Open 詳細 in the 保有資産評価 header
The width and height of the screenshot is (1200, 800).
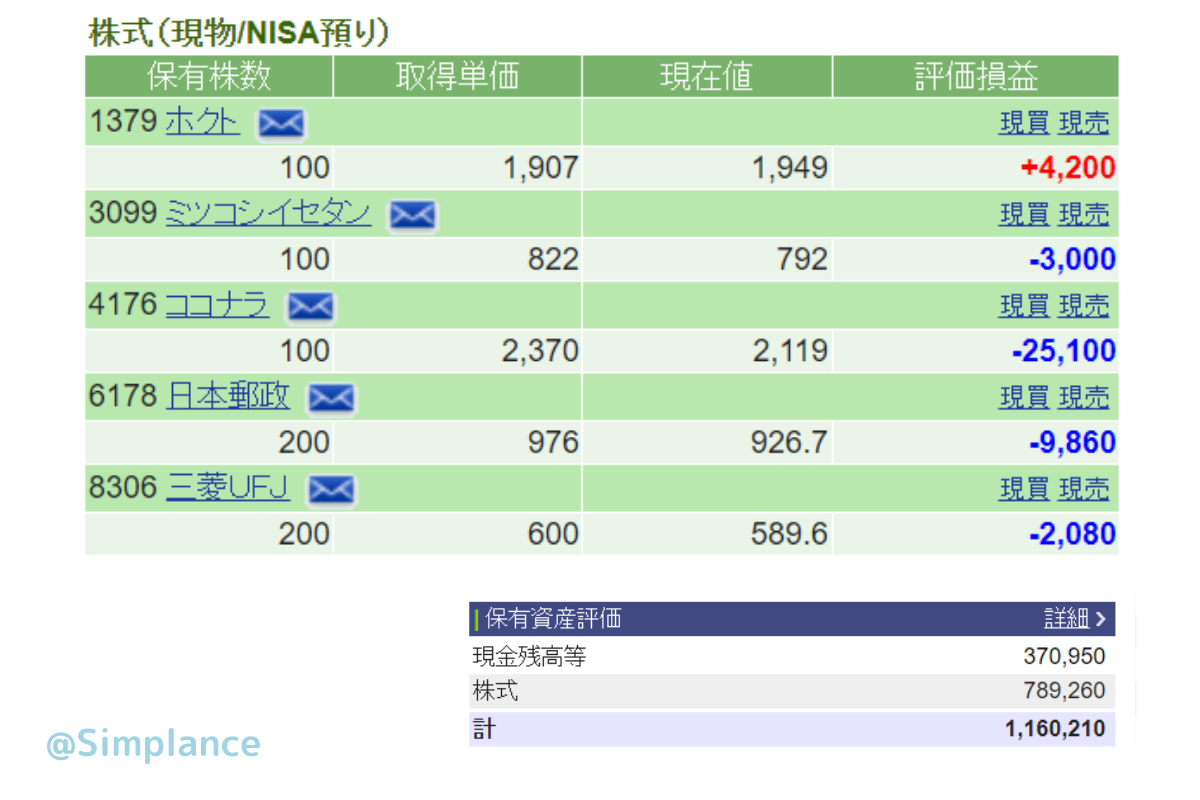[x=1075, y=619]
